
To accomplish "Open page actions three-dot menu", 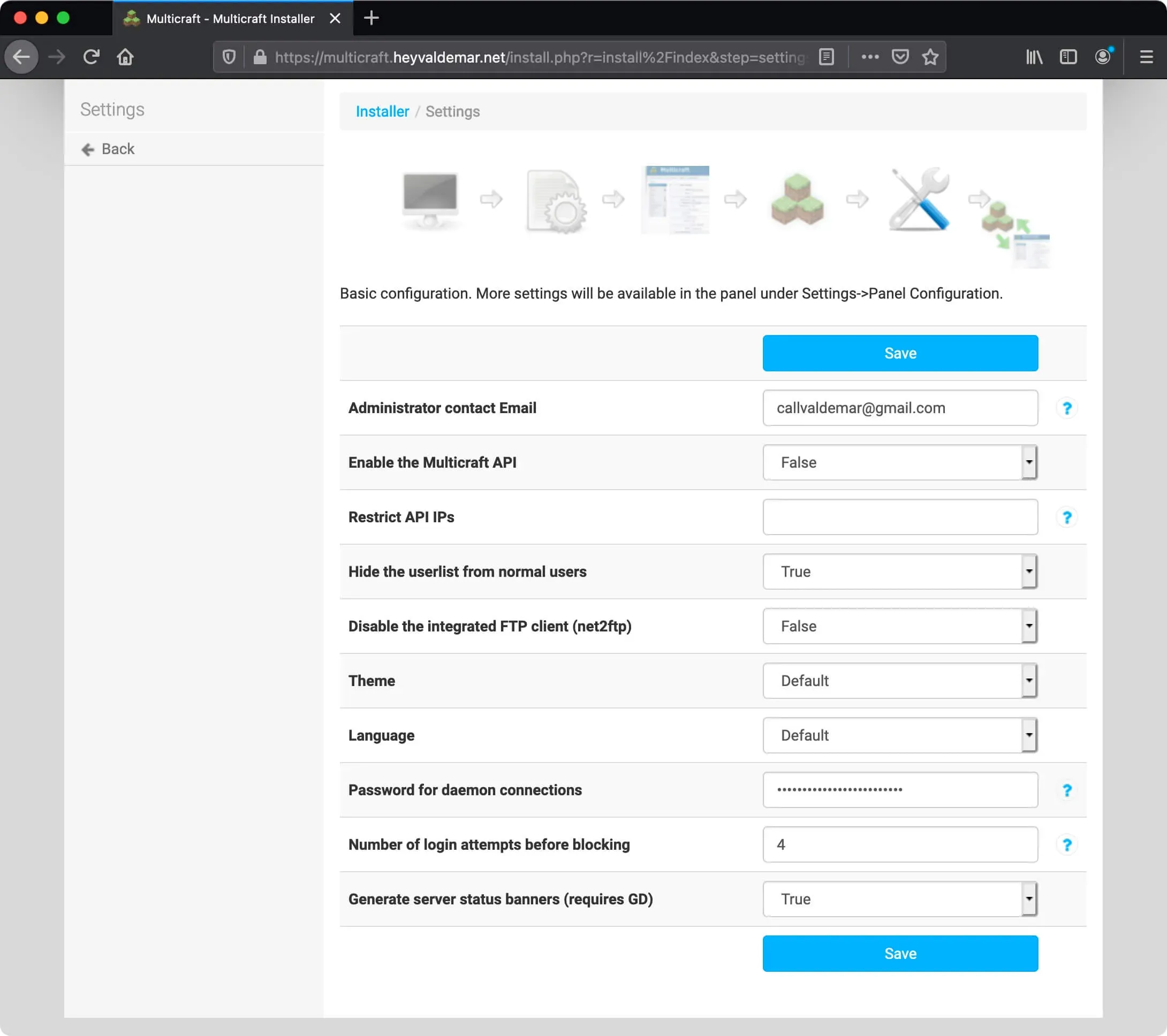I will click(869, 57).
